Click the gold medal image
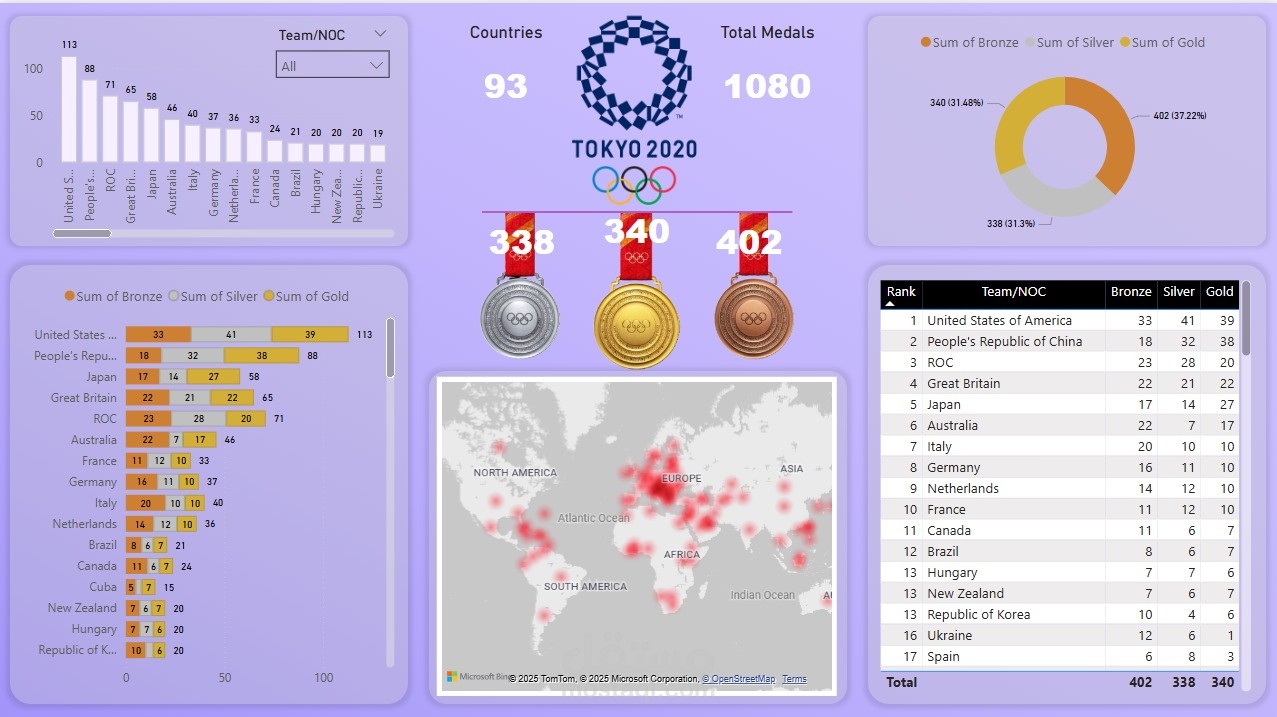The height and width of the screenshot is (717, 1277). click(636, 324)
